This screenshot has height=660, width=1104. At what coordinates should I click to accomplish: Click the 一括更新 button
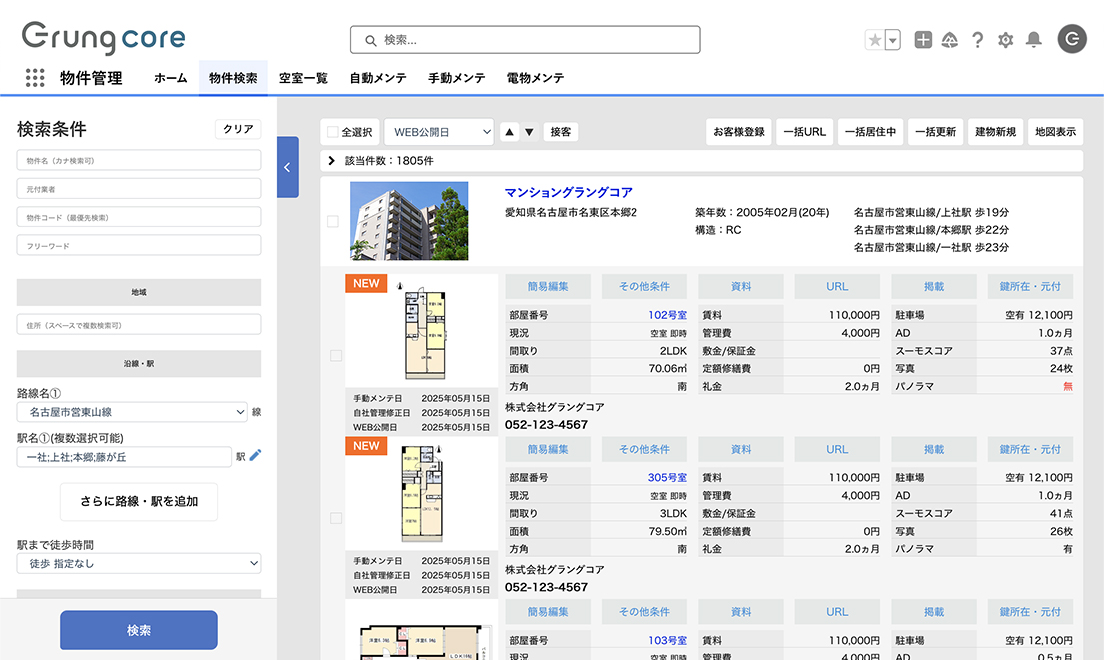tap(936, 132)
